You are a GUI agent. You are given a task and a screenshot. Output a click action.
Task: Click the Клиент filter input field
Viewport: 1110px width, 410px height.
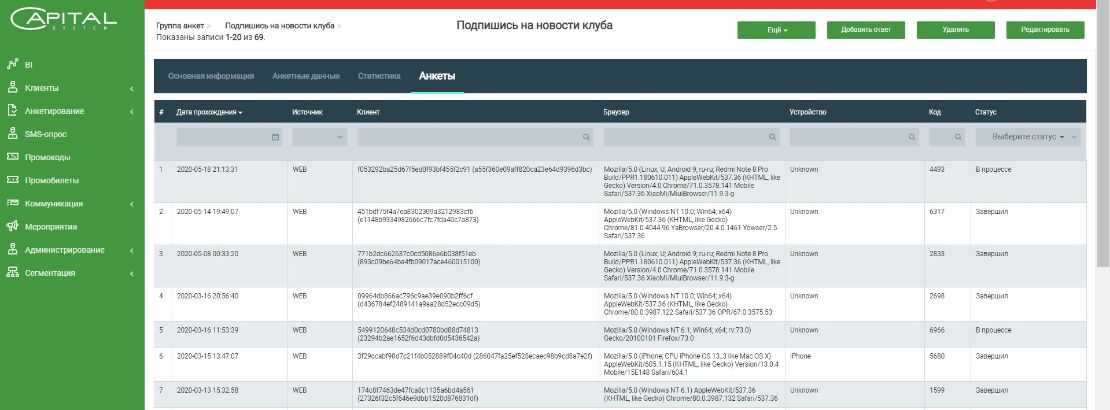[x=474, y=137]
